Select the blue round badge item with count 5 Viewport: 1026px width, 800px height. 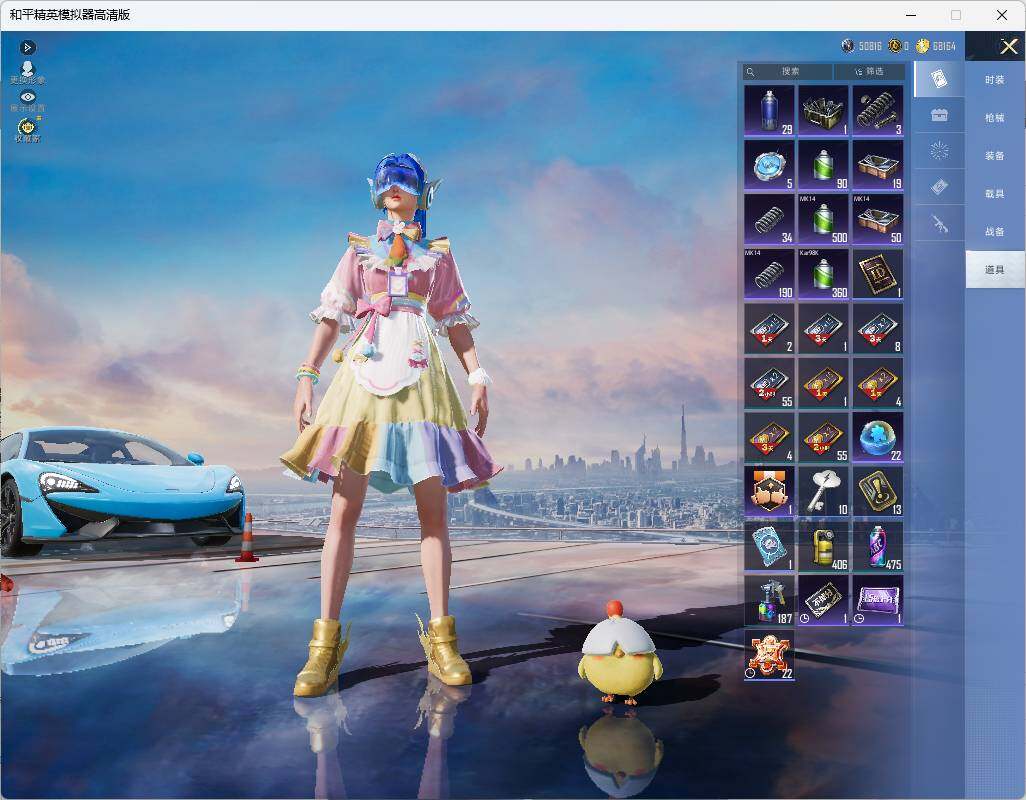coord(769,165)
